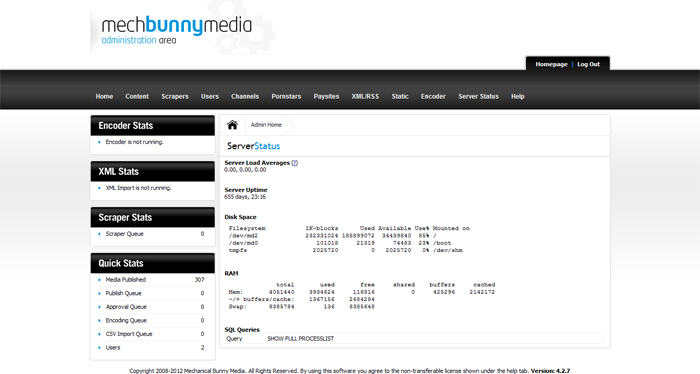Viewport: 700px width, 374px height.
Task: Click the Mem: row in RAM table
Action: click(x=362, y=292)
